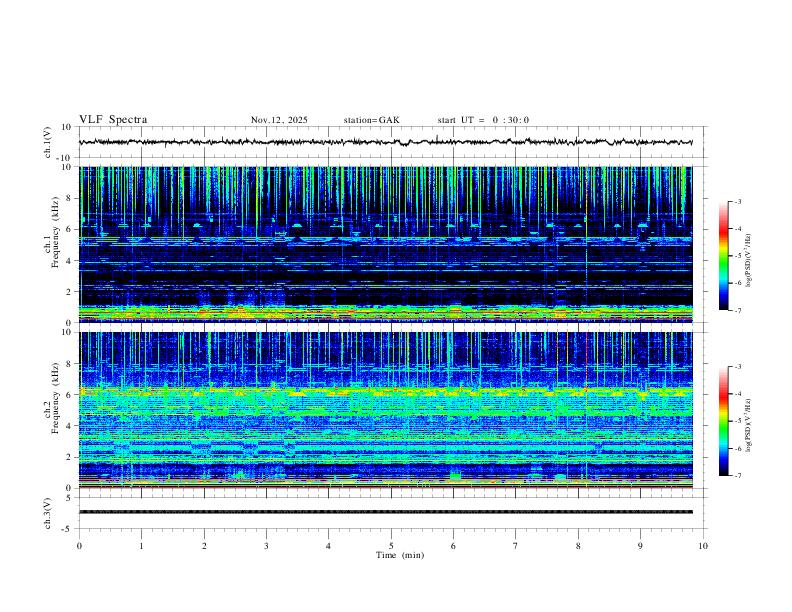
Task: Click the '5' tick on the time axis
Action: click(391, 546)
